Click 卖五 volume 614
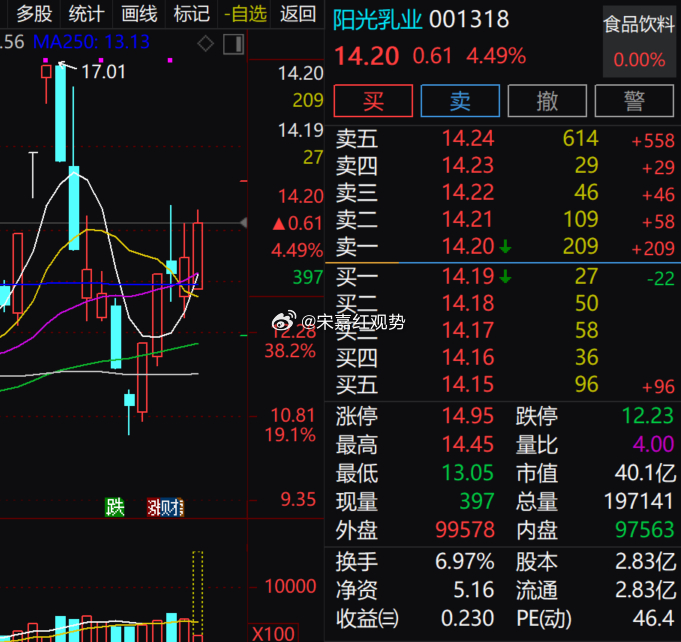This screenshot has height=642, width=681. pos(581,139)
